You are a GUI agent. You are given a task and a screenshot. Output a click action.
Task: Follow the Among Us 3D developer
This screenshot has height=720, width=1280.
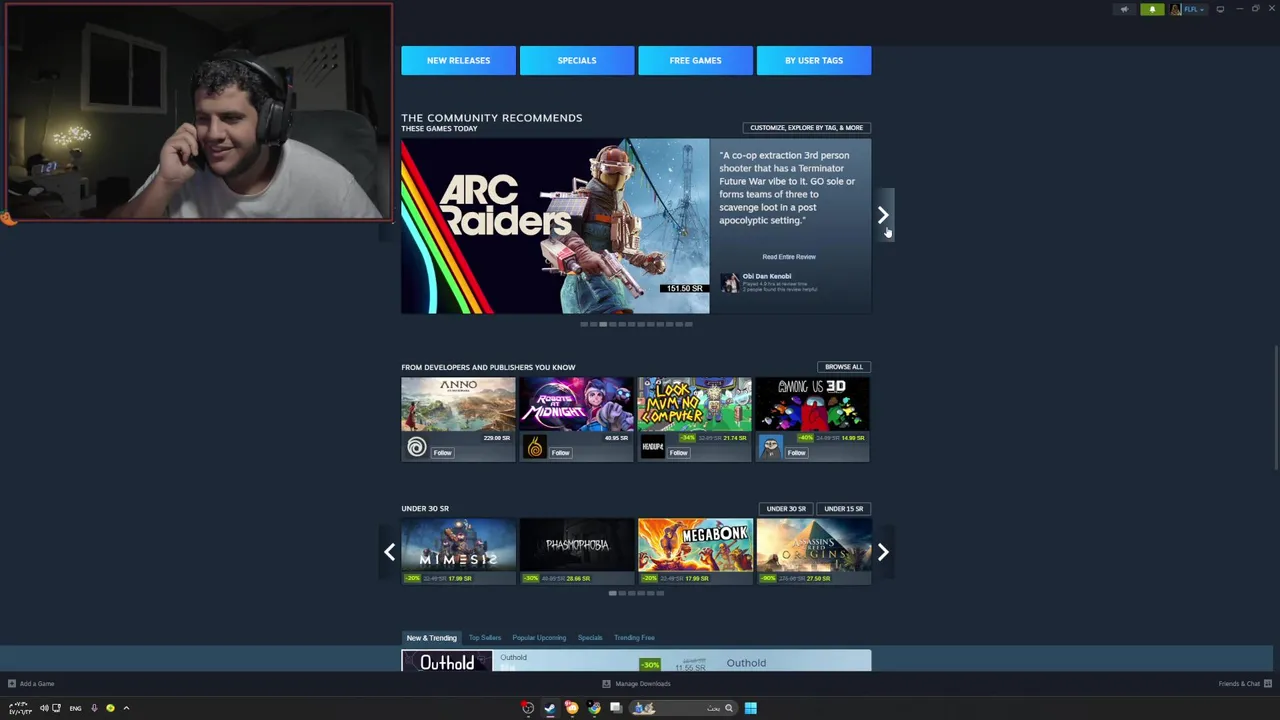[x=796, y=453]
